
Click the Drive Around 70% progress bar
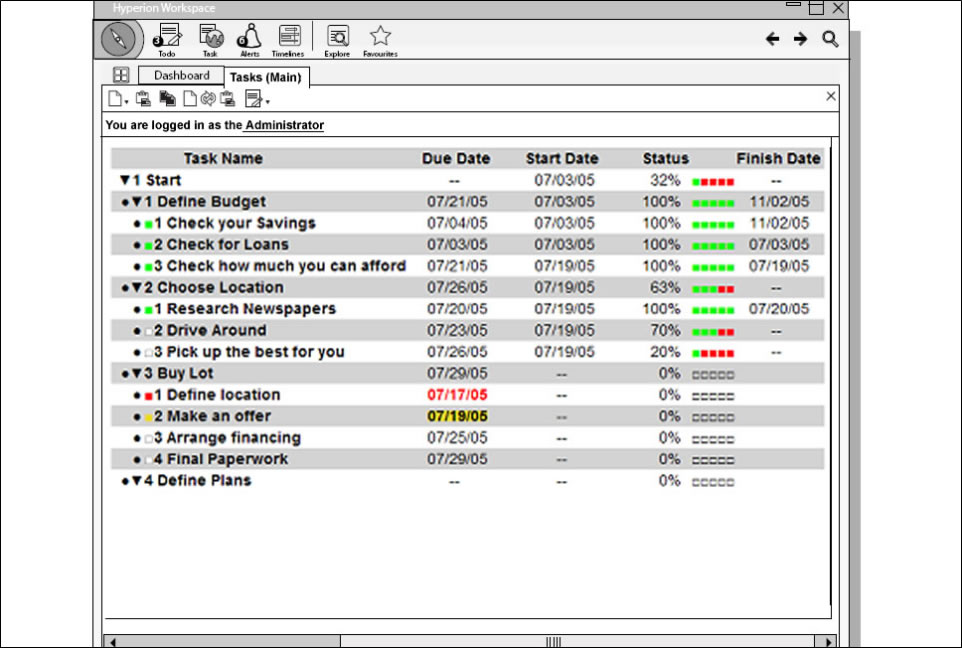pos(713,332)
